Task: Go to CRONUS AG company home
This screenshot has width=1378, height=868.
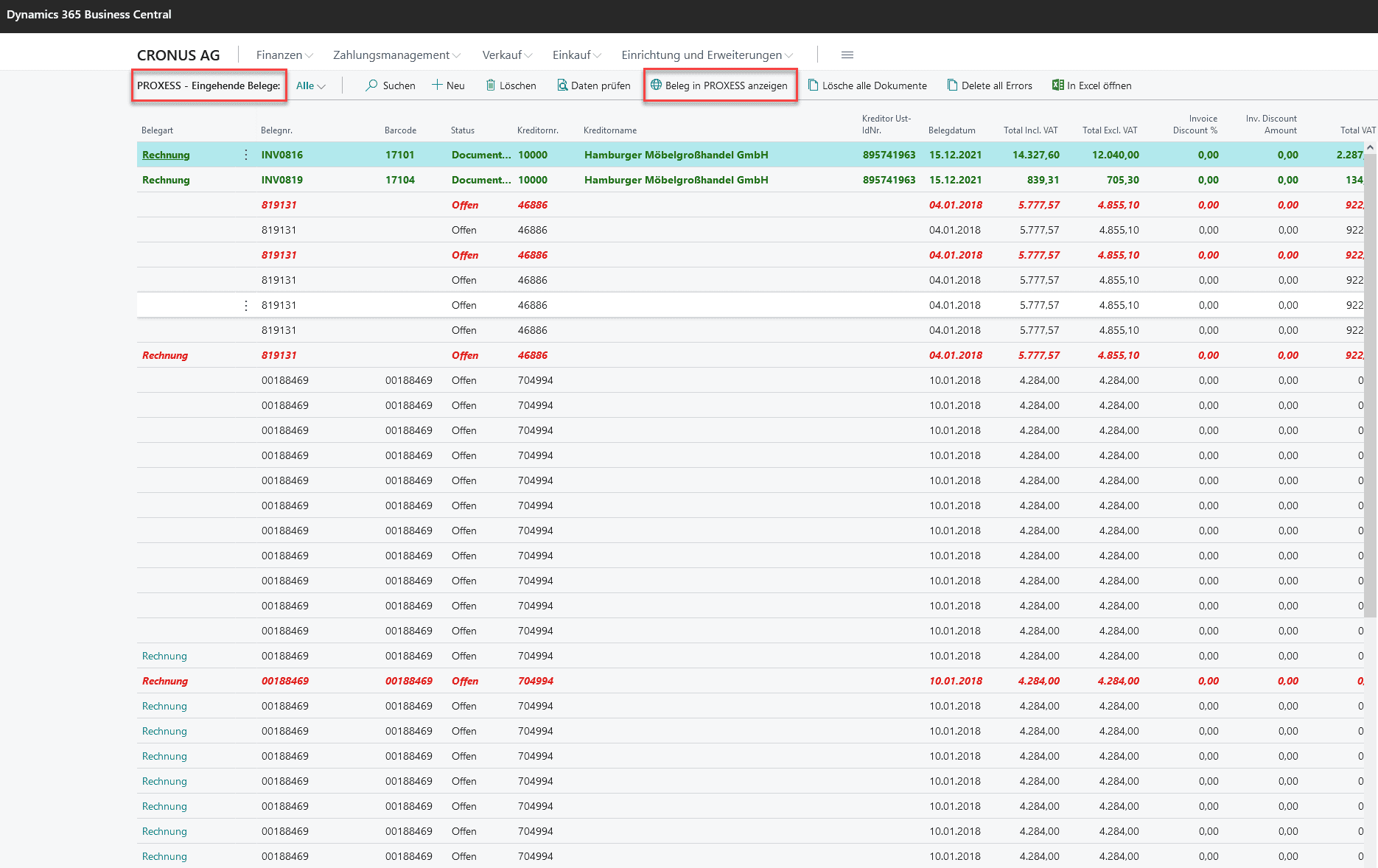Action: [x=178, y=55]
